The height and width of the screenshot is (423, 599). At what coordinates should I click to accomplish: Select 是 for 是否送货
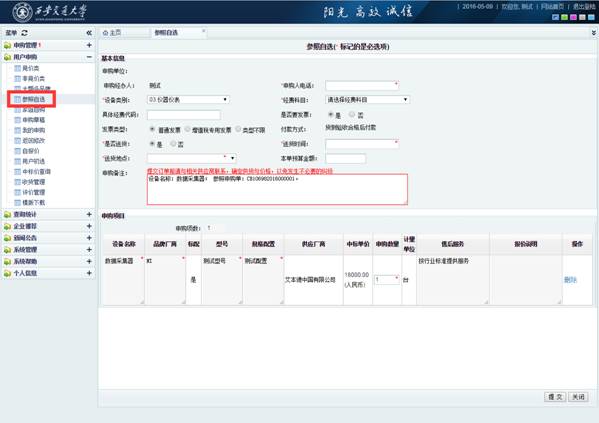(152, 144)
